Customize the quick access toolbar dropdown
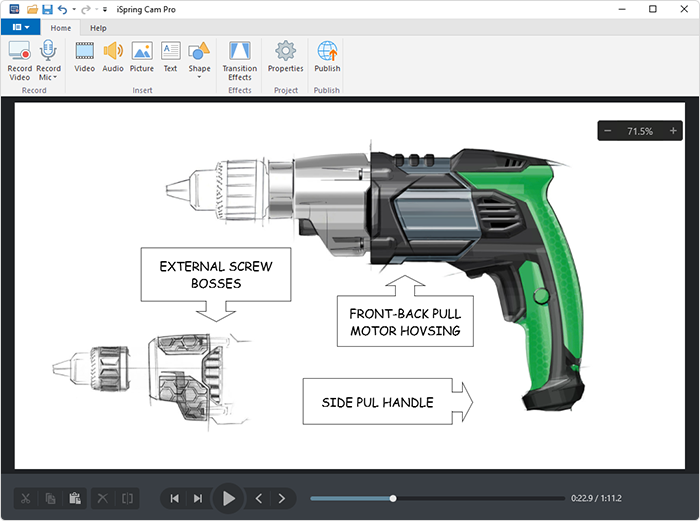700x521 pixels. click(x=105, y=9)
